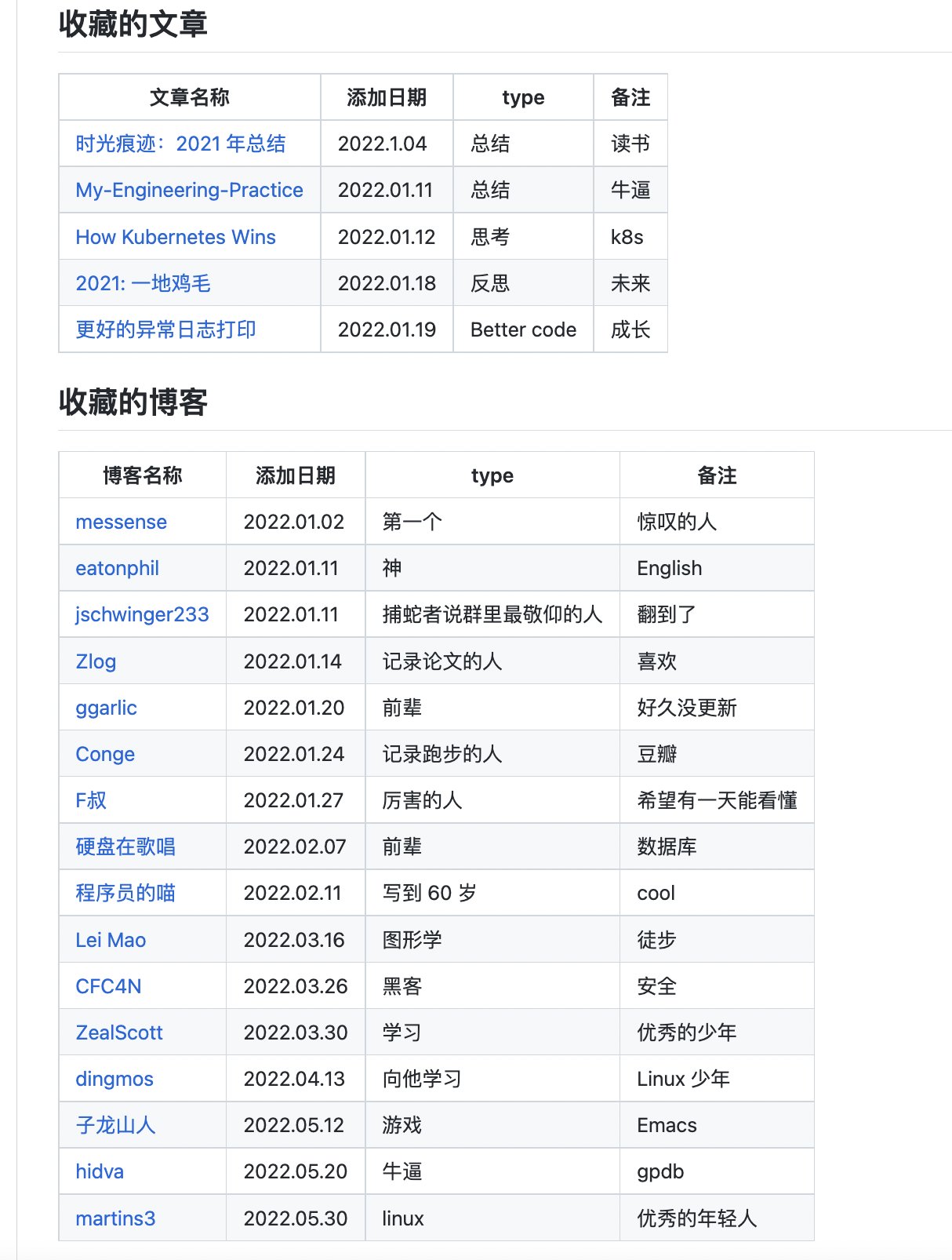
Task: Click the 数据库 note cell
Action: tap(717, 847)
